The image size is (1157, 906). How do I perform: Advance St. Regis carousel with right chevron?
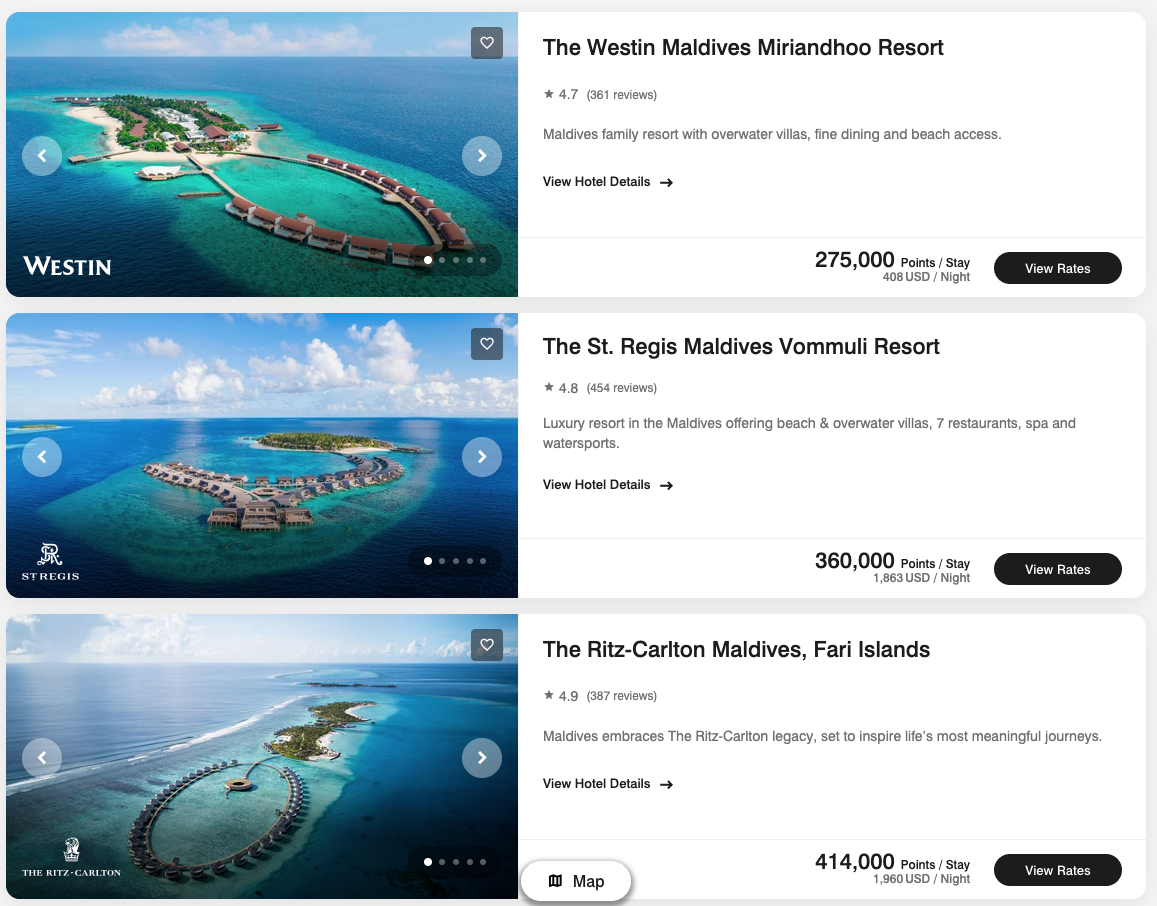click(x=482, y=457)
